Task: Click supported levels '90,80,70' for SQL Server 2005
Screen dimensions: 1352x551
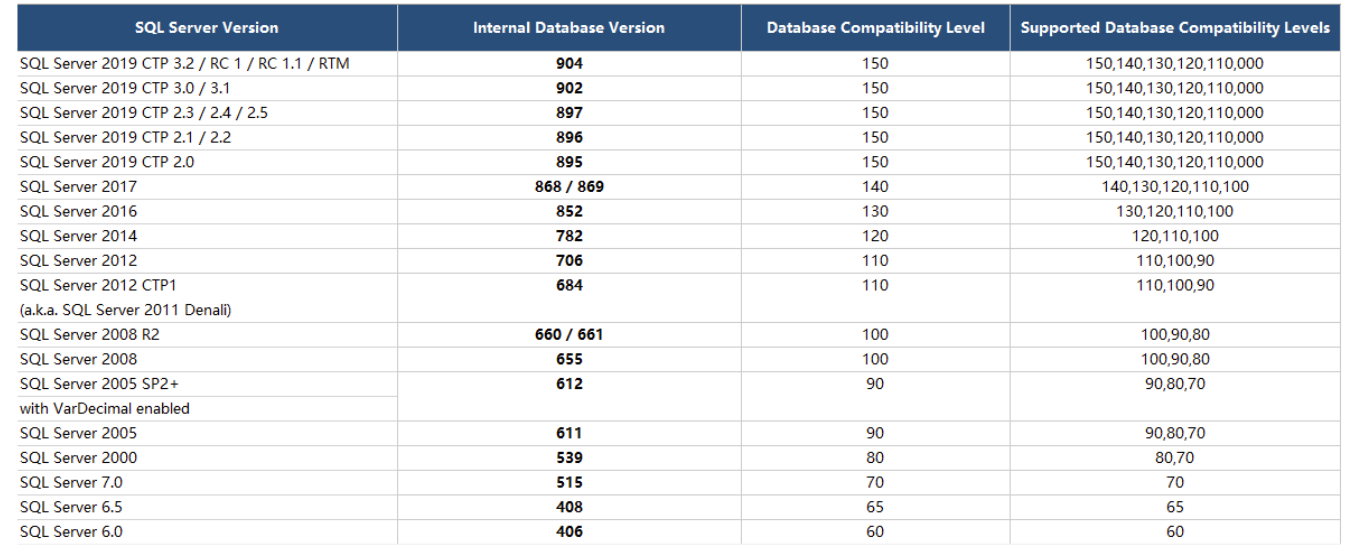Action: (x=1175, y=433)
